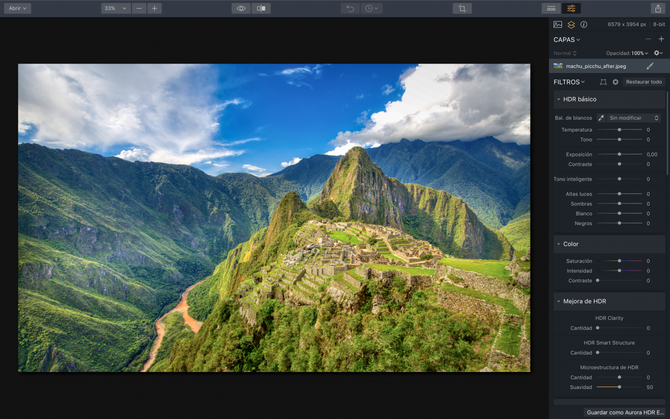Viewport: 670px width, 419px height.
Task: Open the history clock dropdown
Action: pyautogui.click(x=371, y=8)
